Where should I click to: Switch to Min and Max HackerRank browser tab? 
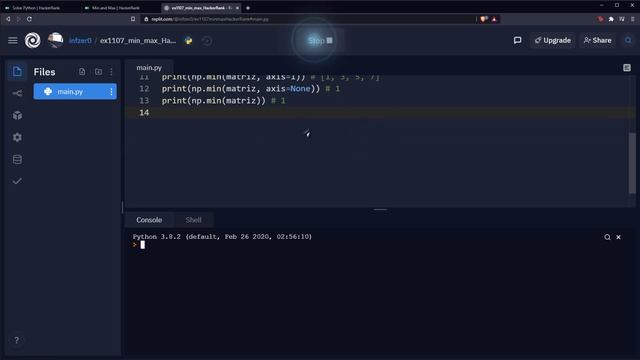116,8
